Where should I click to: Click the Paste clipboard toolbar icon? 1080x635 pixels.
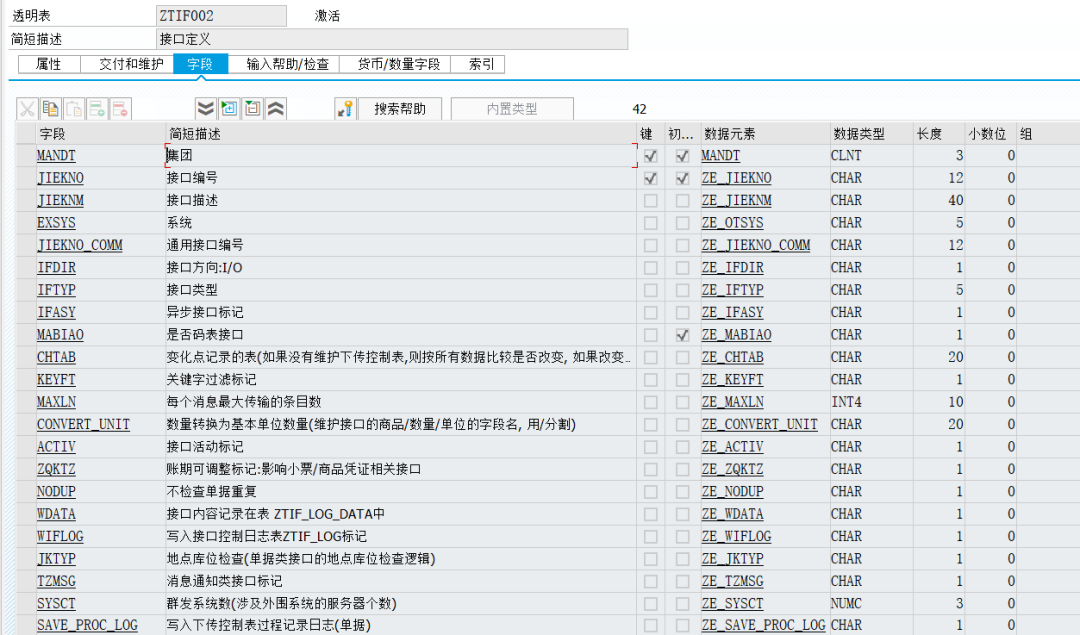74,109
